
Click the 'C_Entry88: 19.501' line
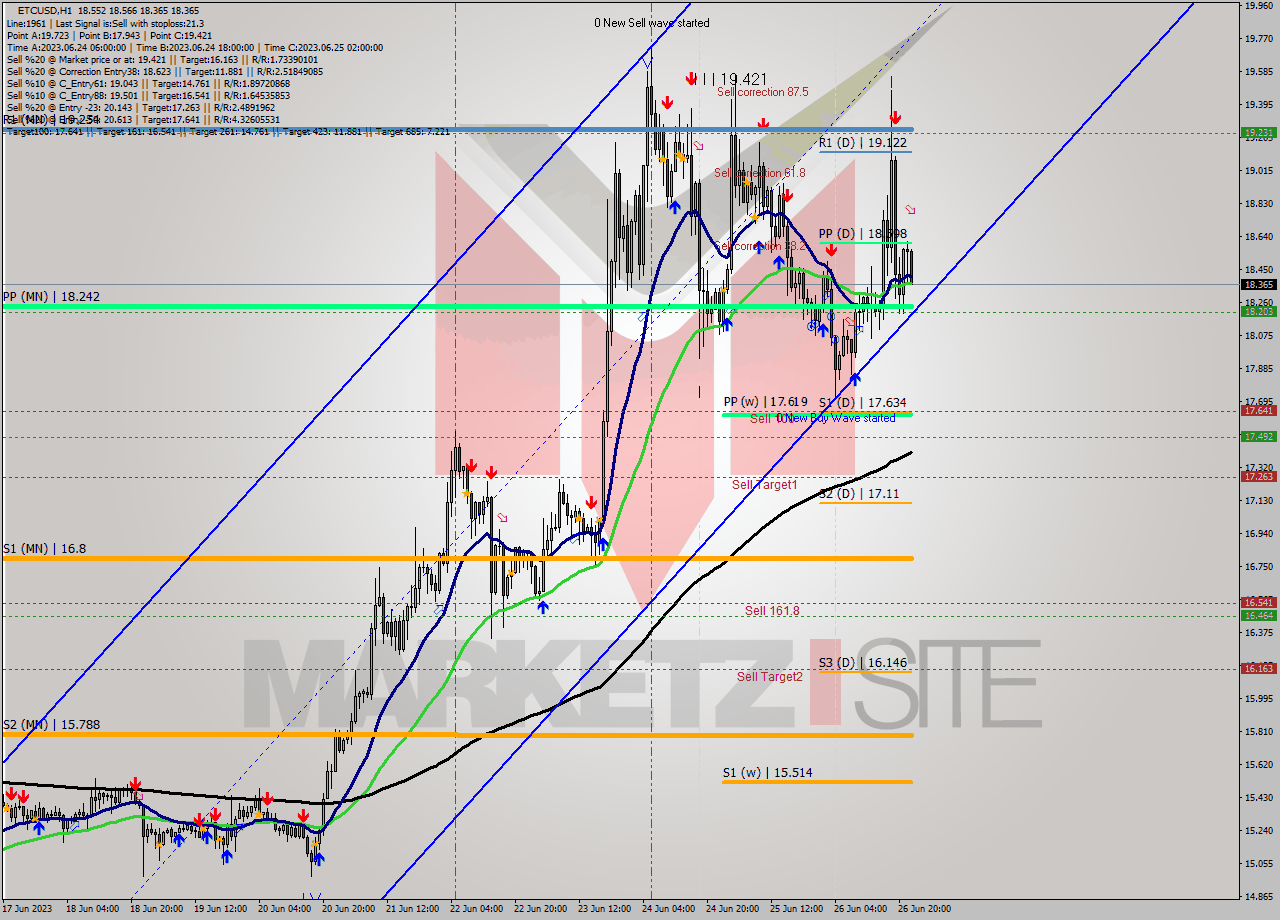pos(148,95)
